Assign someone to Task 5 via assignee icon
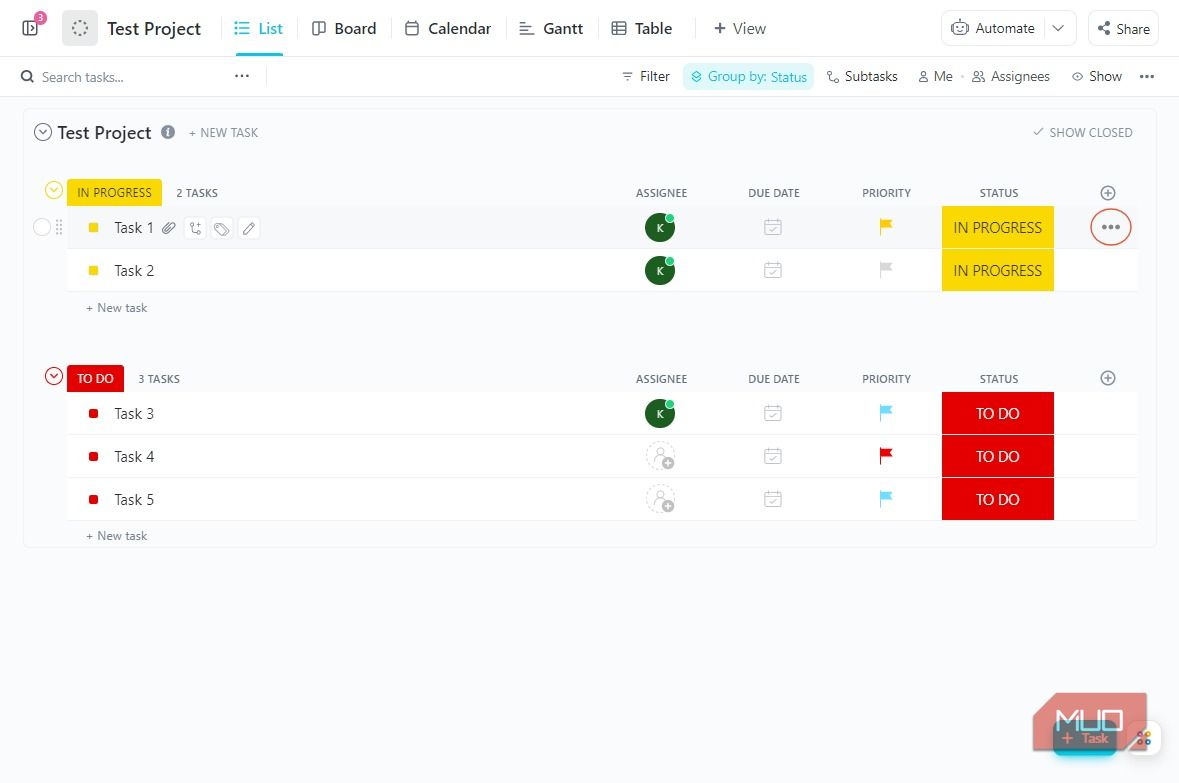The width and height of the screenshot is (1179, 783). pos(660,499)
